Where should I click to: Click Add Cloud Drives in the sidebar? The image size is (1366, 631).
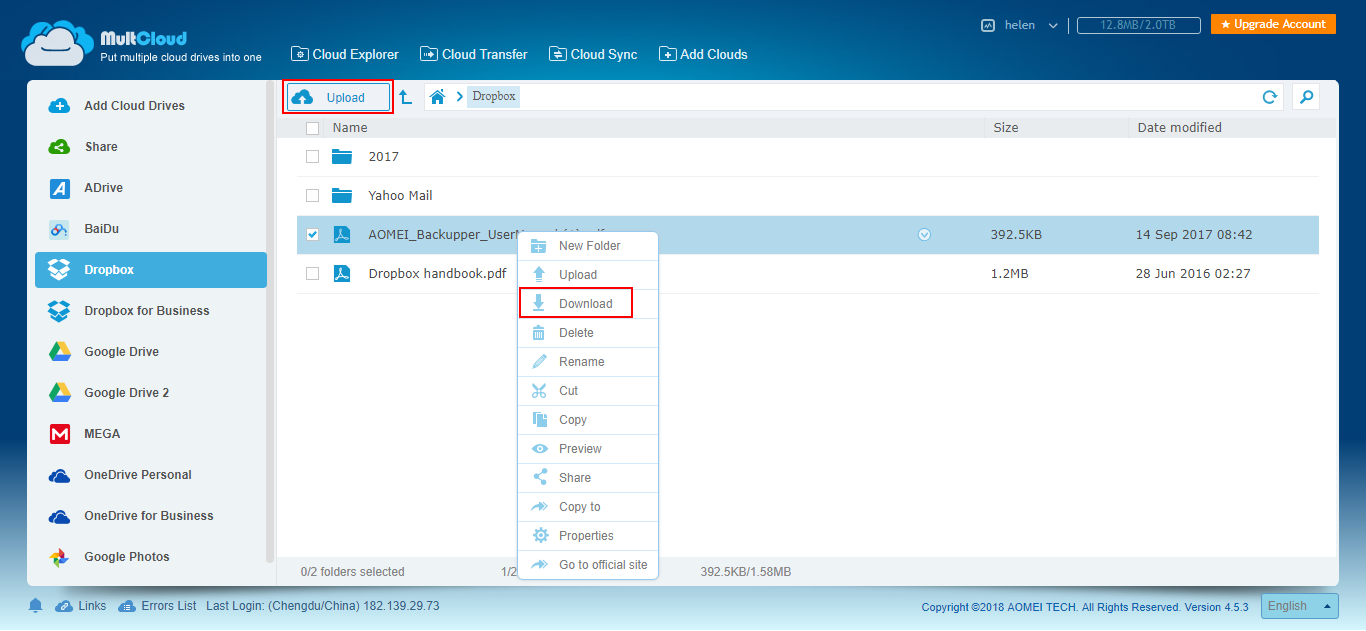point(151,106)
